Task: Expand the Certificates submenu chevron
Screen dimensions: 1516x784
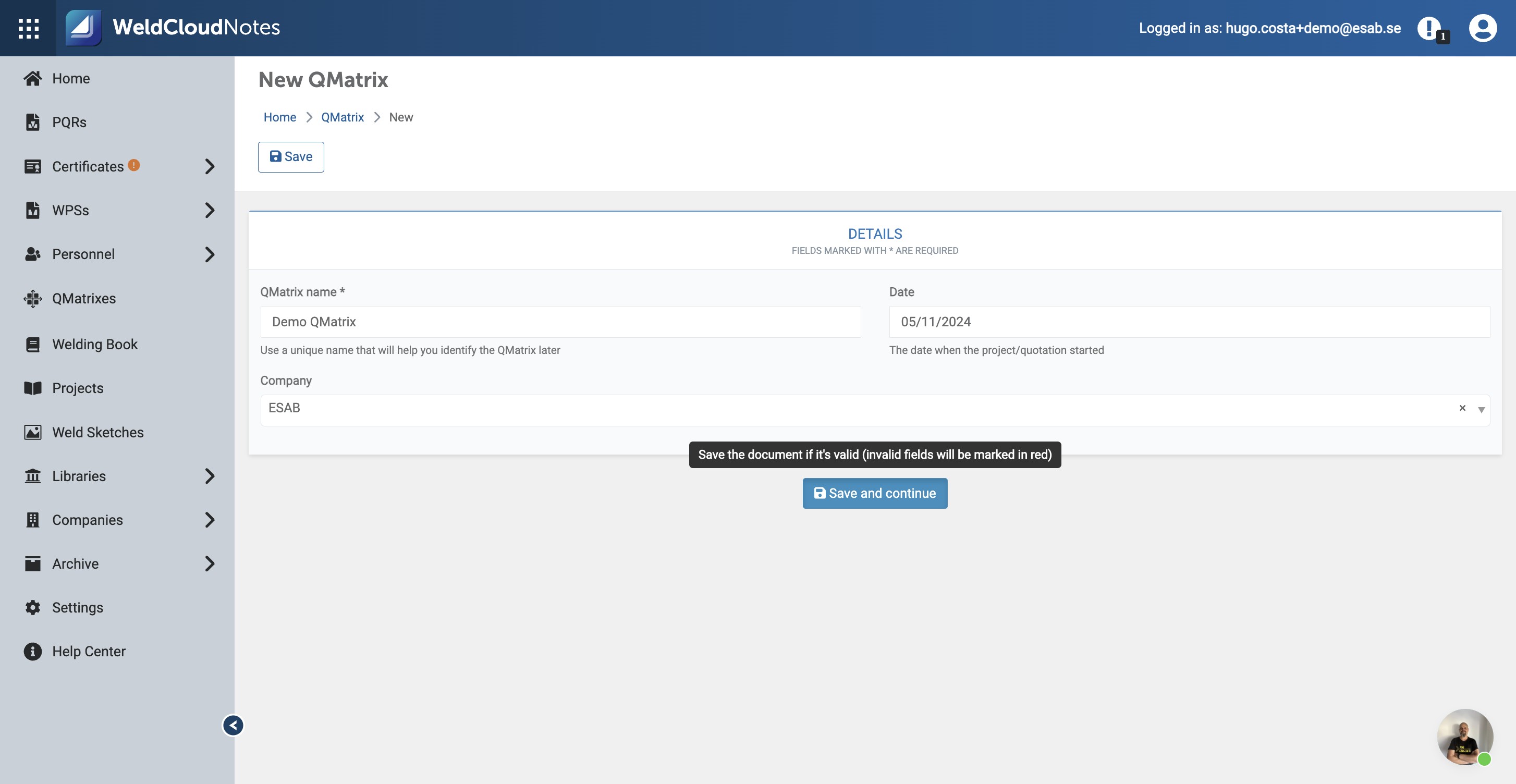Action: point(210,167)
